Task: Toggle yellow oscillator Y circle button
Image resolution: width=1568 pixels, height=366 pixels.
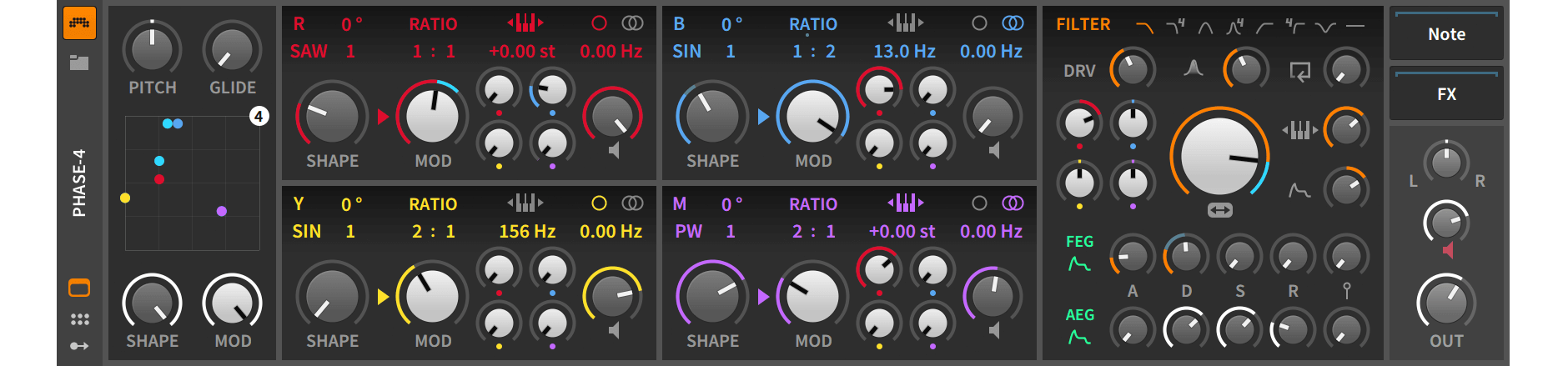Action: [599, 203]
